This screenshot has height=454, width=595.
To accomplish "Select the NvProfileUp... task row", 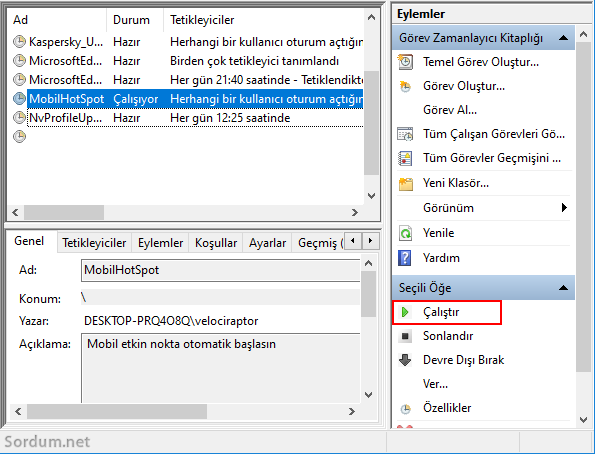I will point(188,118).
